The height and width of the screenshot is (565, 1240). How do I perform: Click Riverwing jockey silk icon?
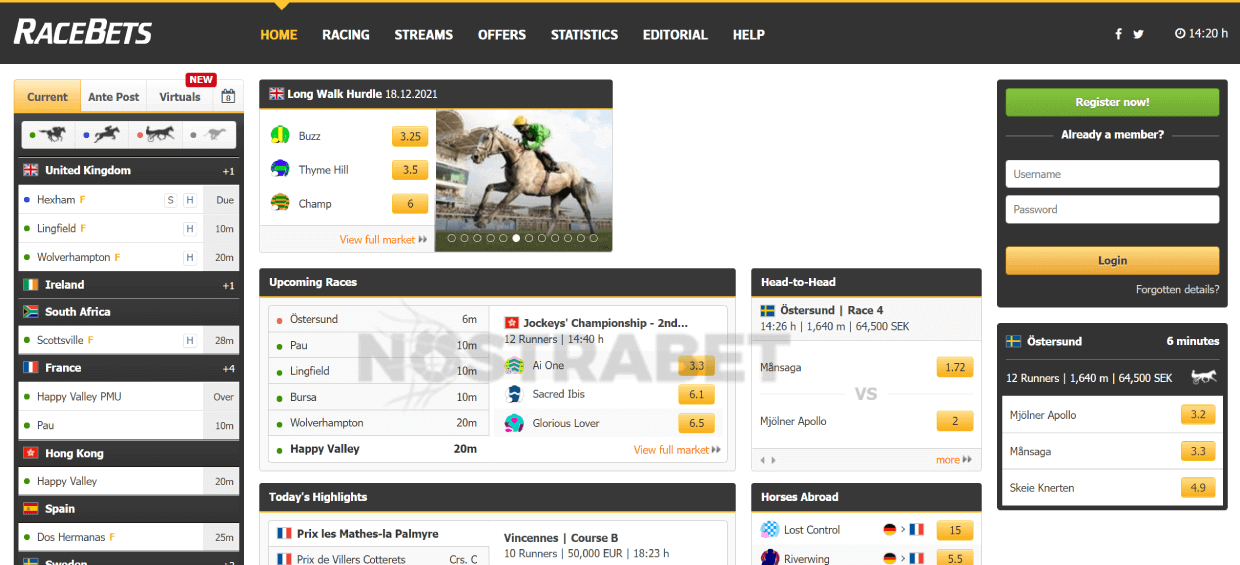pos(769,559)
